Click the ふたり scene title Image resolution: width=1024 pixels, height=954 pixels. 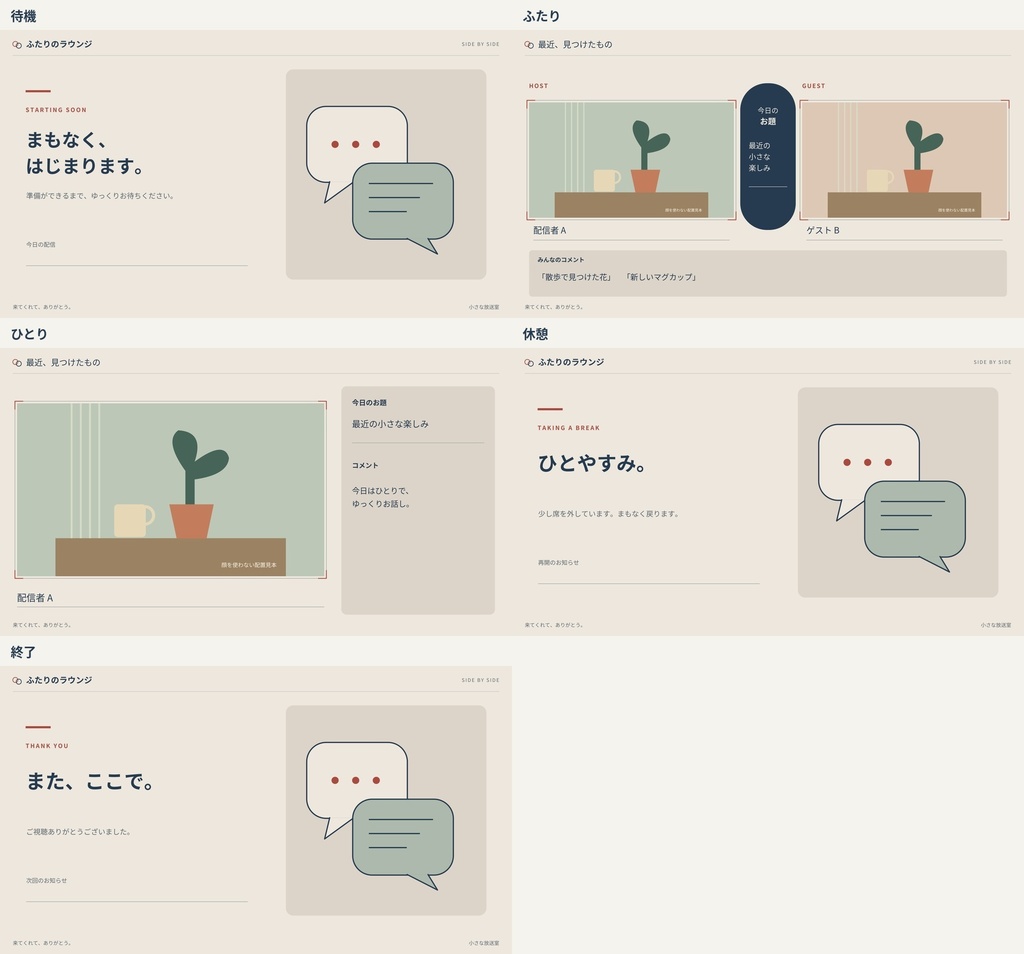[541, 16]
